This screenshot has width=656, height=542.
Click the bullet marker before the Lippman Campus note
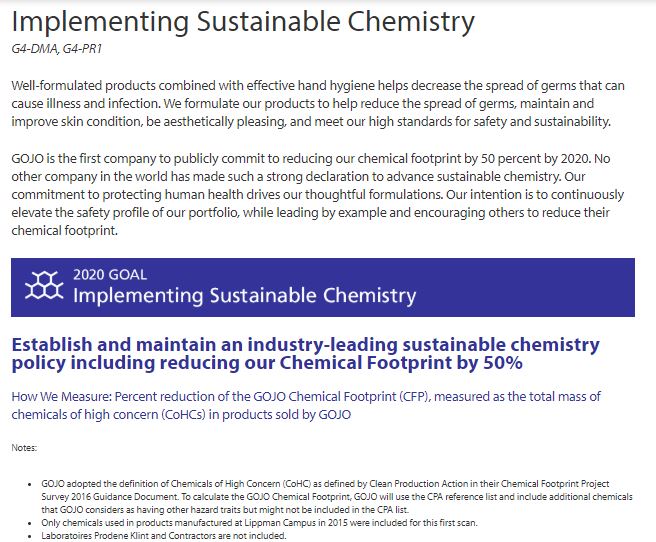click(30, 523)
